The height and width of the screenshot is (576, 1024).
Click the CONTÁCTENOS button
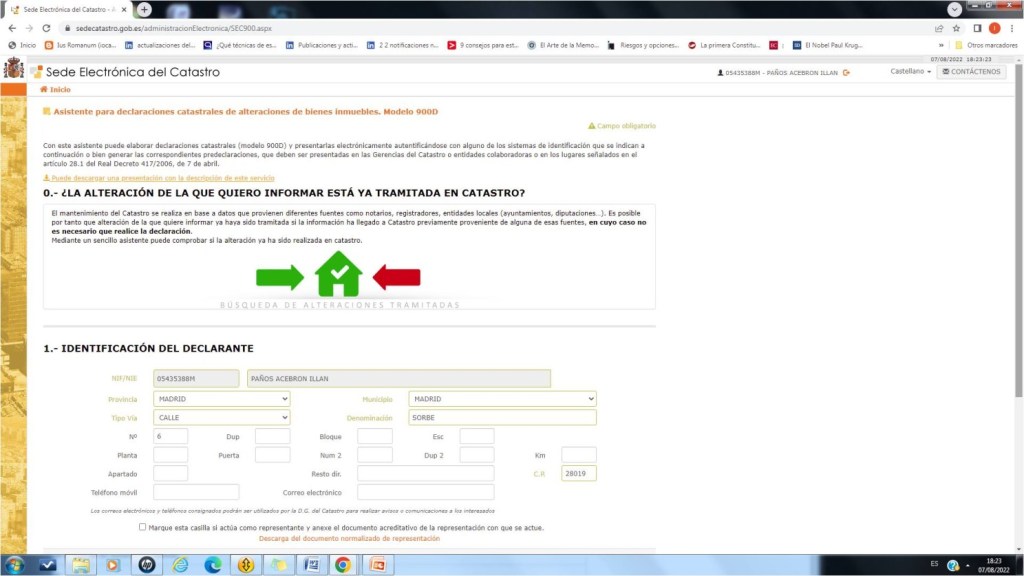pos(971,72)
